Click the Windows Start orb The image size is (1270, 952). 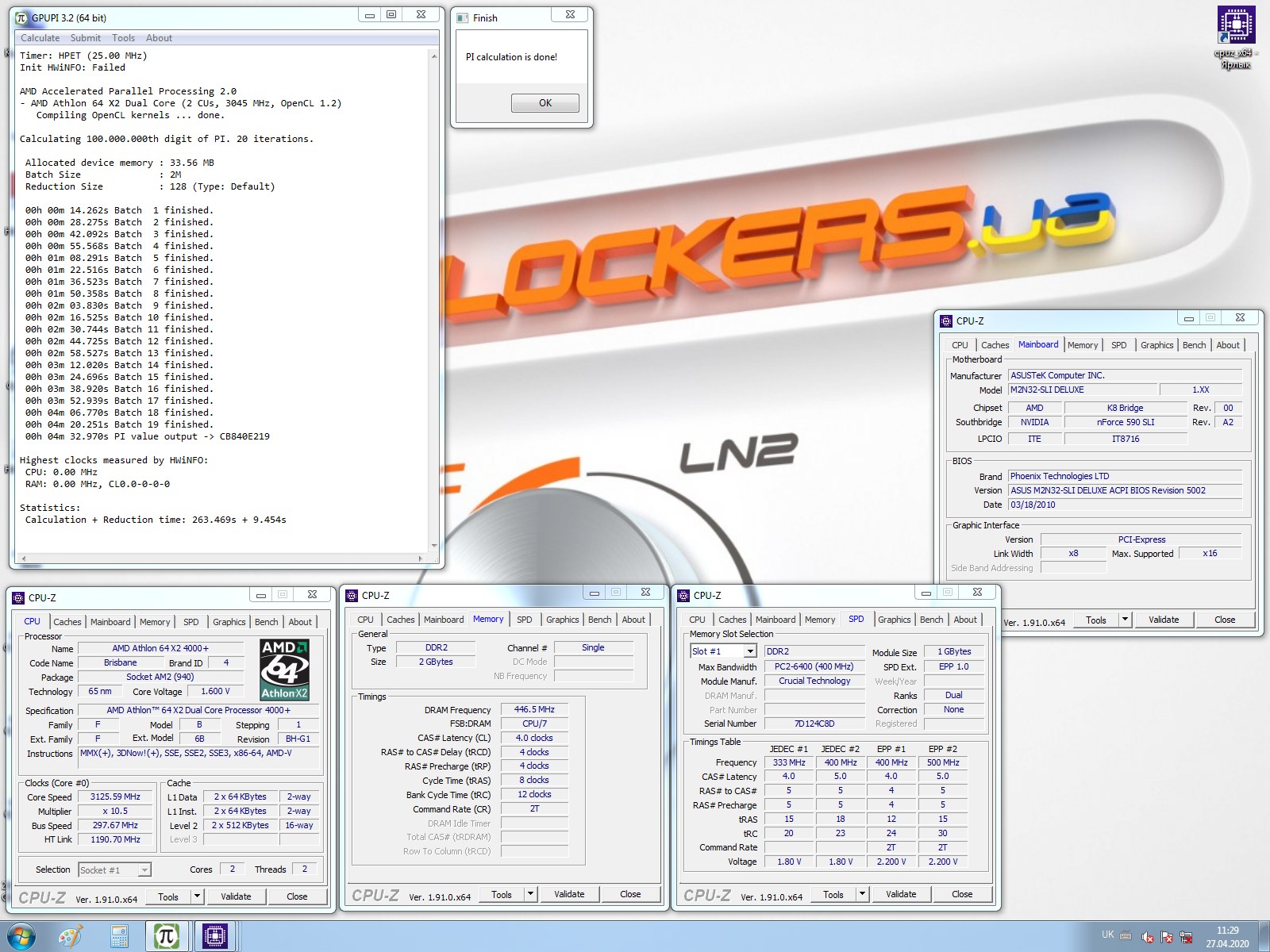pos(21,936)
